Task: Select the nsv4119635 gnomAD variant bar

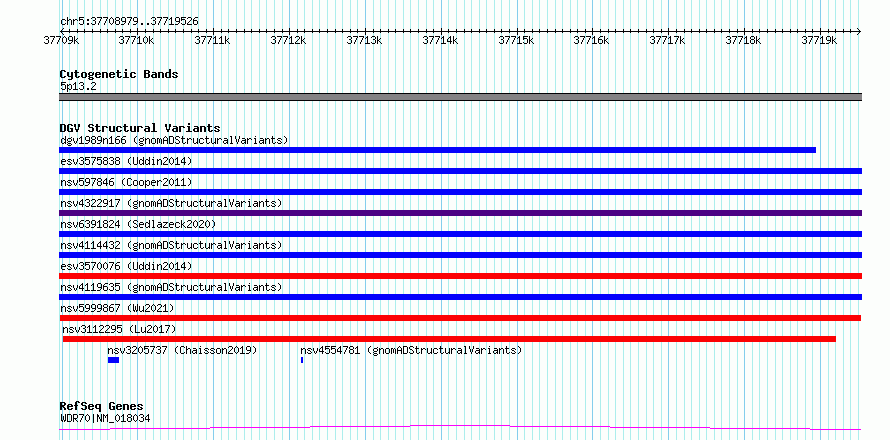Action: 460,297
